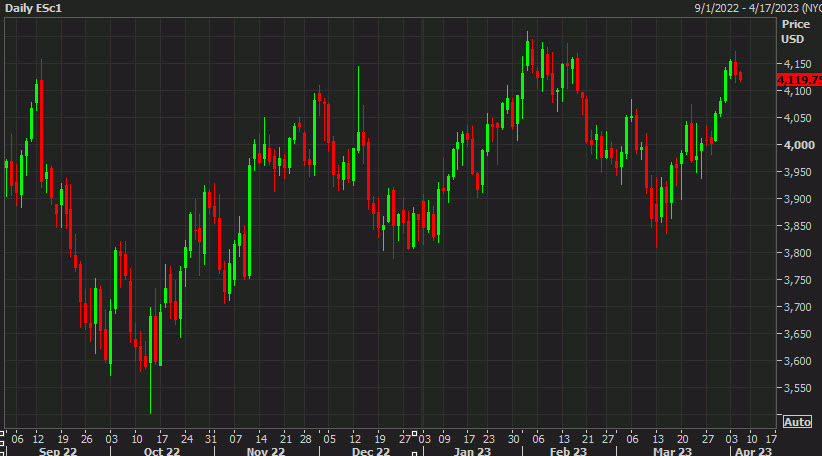Select the Mar 23 month label
The height and width of the screenshot is (456, 822).
click(x=673, y=451)
